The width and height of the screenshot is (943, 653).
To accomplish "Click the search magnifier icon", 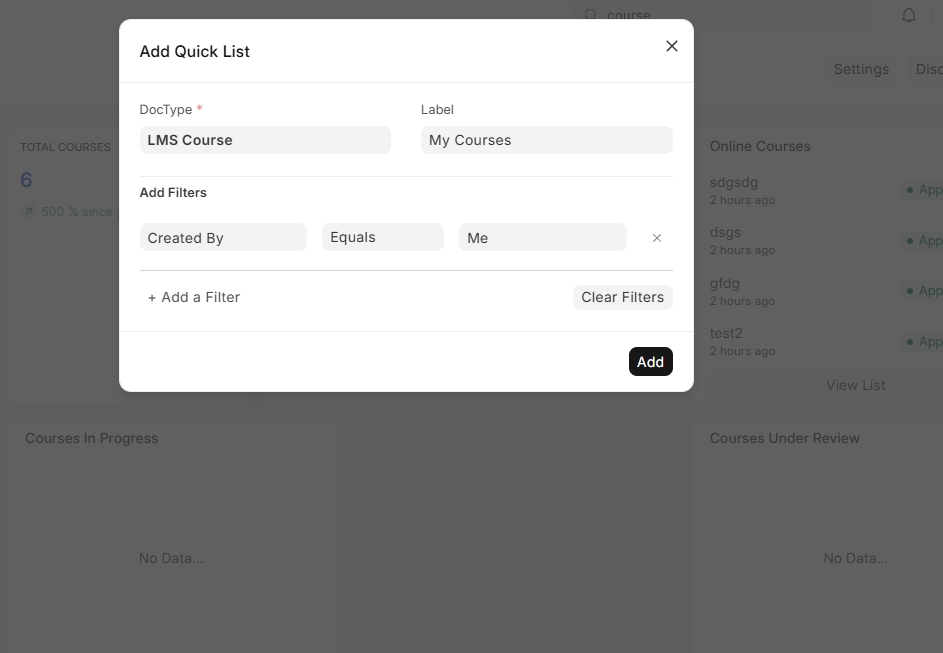I will pyautogui.click(x=591, y=14).
